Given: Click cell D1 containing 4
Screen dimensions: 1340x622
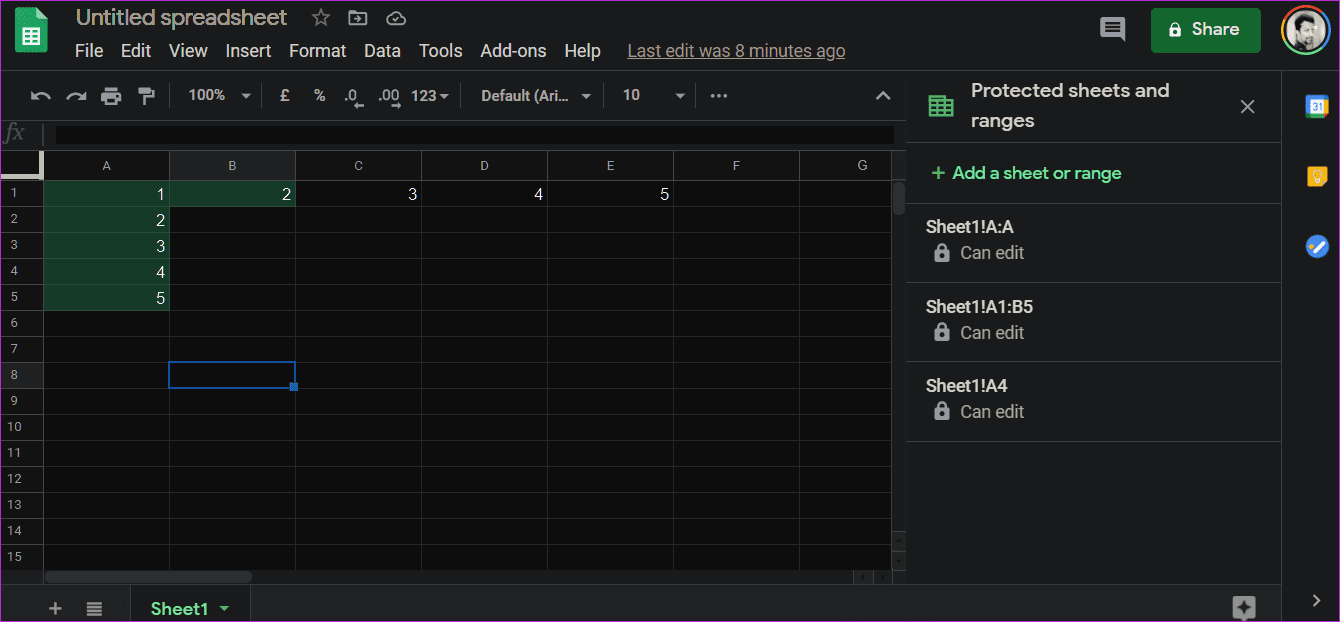Looking at the screenshot, I should pos(484,194).
